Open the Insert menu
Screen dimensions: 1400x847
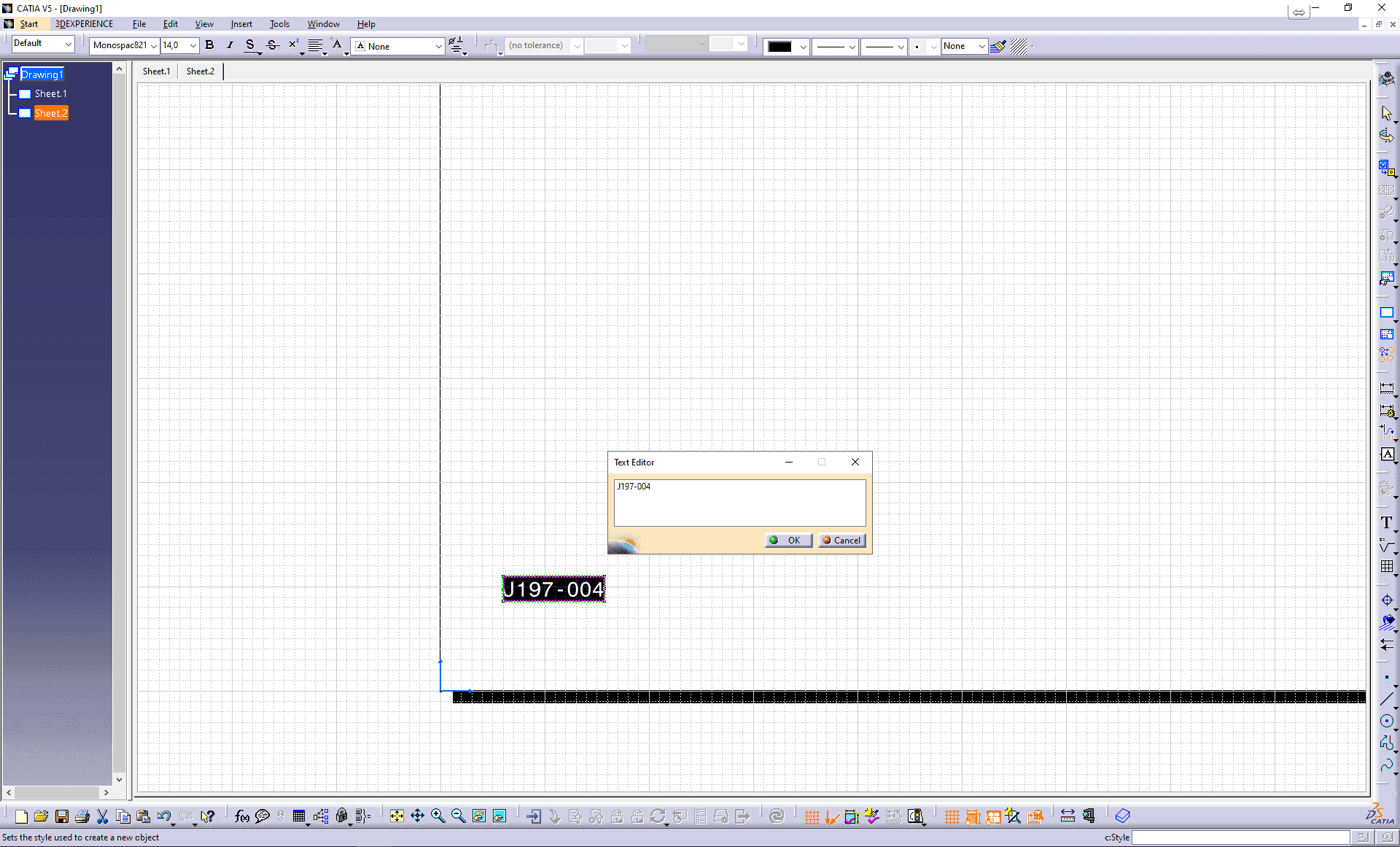(x=241, y=24)
